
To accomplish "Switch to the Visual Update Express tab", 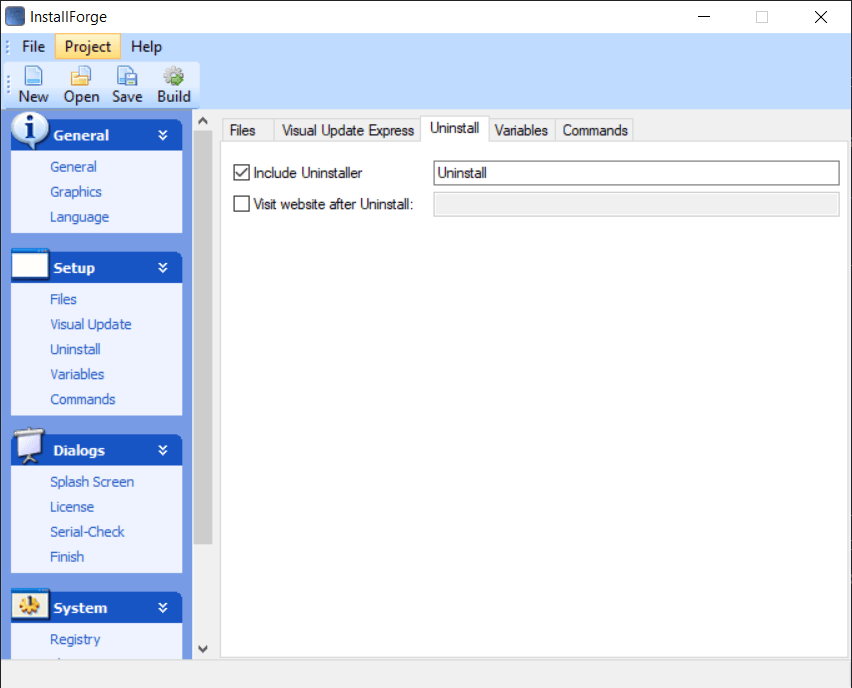I will coord(348,130).
